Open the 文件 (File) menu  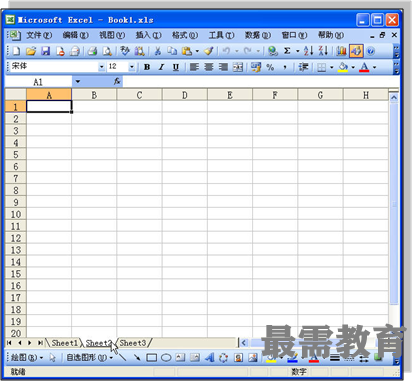tap(39, 35)
